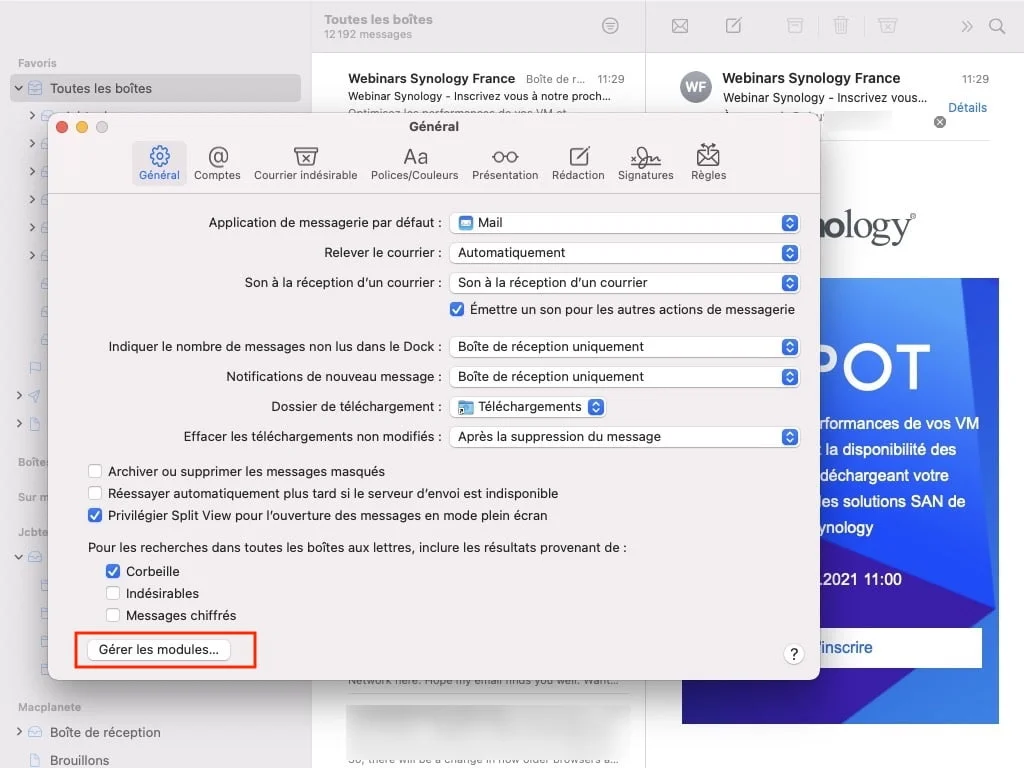Click the archive toolbar icon
Viewport: 1024px width, 768px height.
795,26
